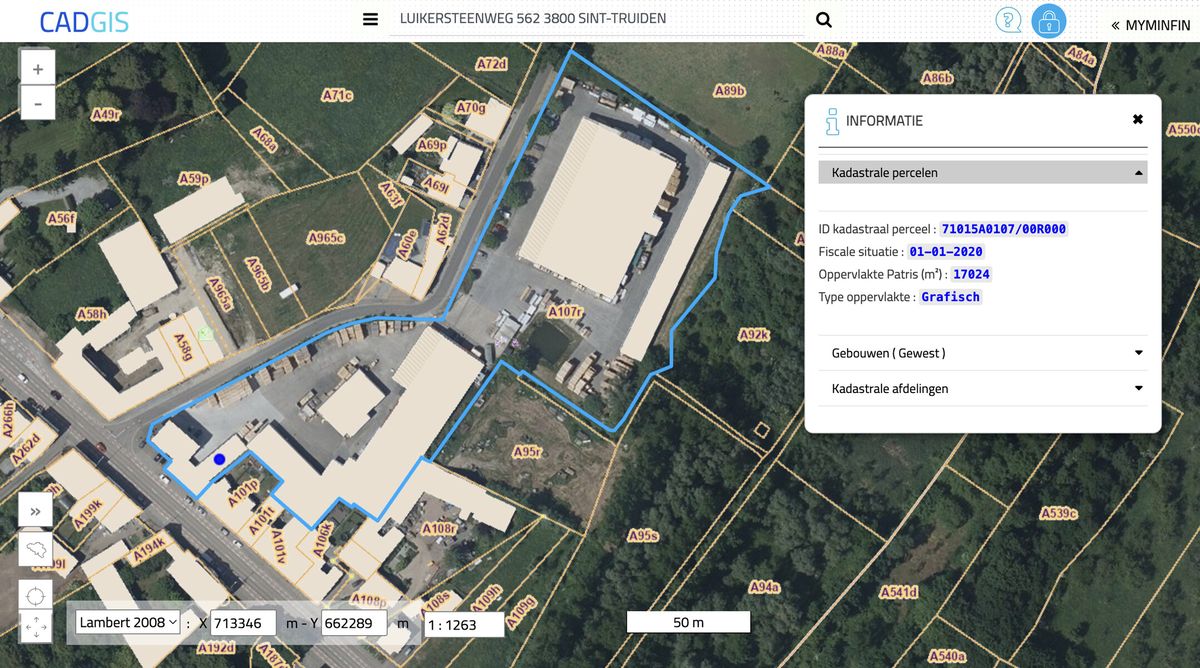Open the help question icon
The width and height of the screenshot is (1200, 668).
pyautogui.click(x=1008, y=20)
